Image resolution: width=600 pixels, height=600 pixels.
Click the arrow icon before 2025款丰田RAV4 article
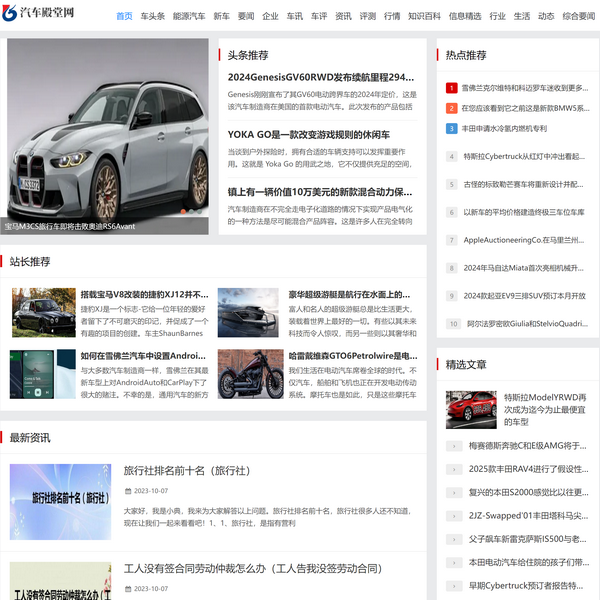coord(452,469)
